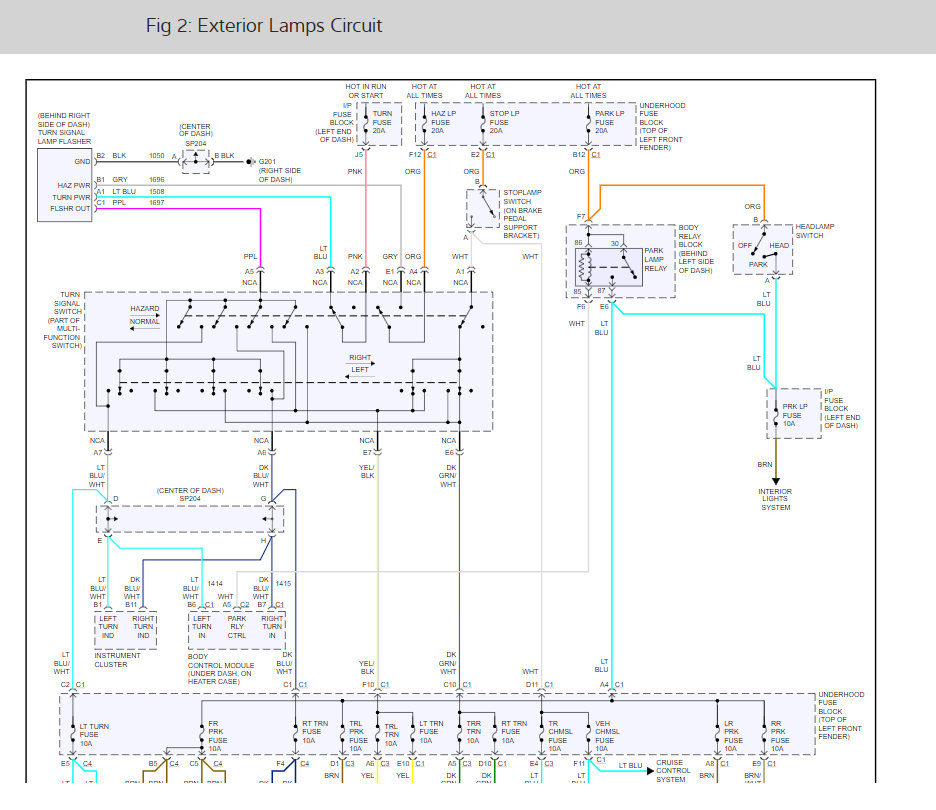The width and height of the screenshot is (936, 810).
Task: Click the "F10" connector pin label
Action: (x=368, y=685)
